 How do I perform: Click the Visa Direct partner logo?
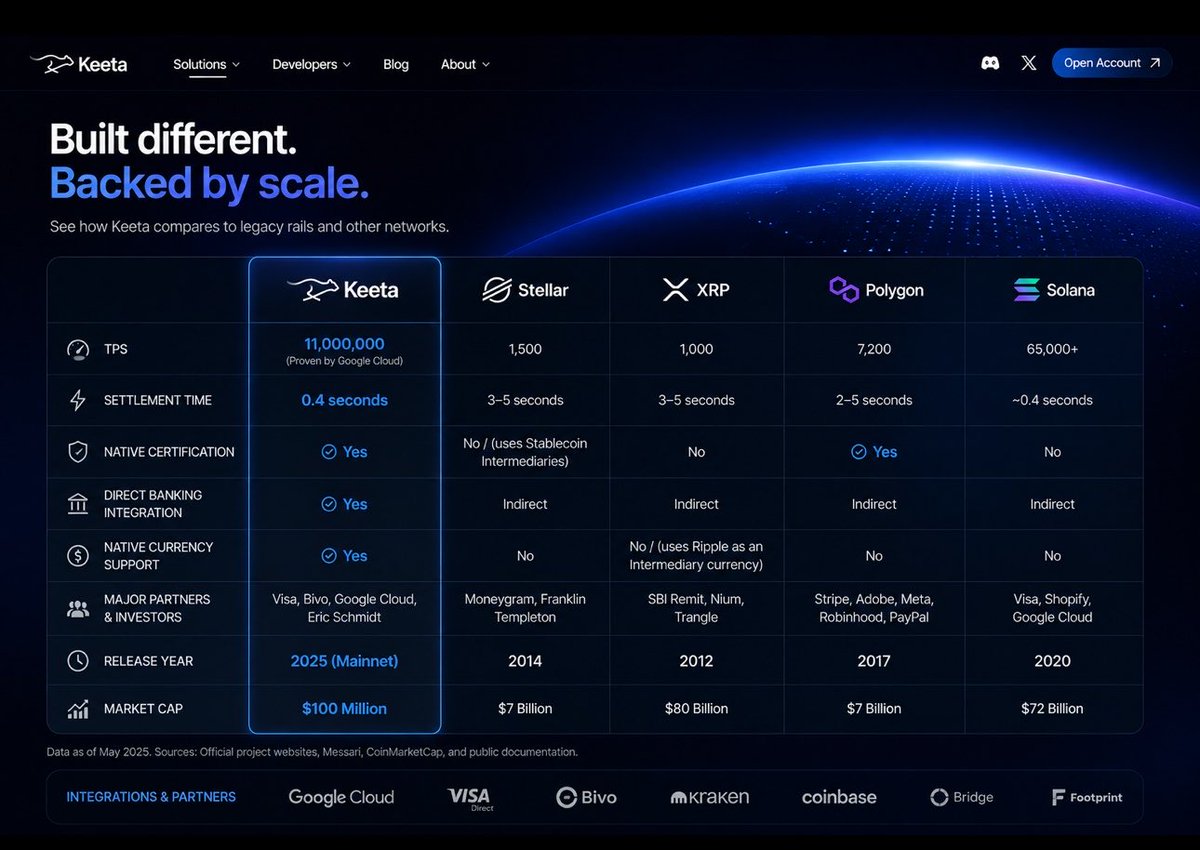470,797
